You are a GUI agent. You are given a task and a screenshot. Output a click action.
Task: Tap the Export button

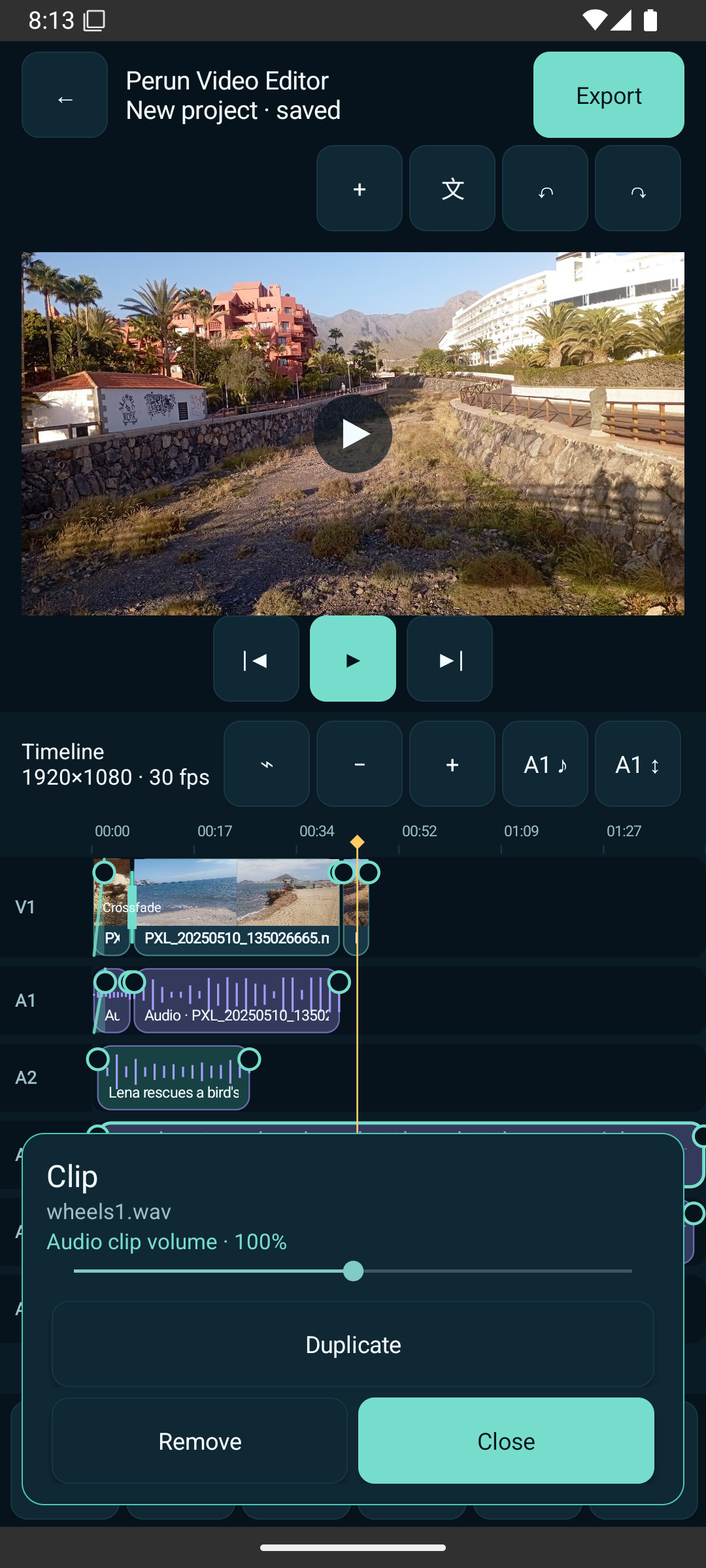609,95
